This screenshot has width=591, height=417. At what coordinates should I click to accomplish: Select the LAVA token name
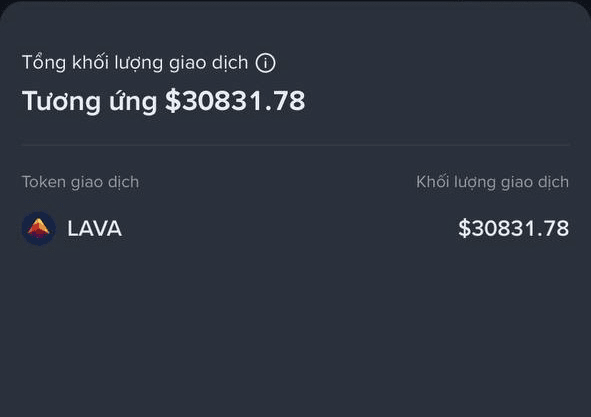[95, 228]
